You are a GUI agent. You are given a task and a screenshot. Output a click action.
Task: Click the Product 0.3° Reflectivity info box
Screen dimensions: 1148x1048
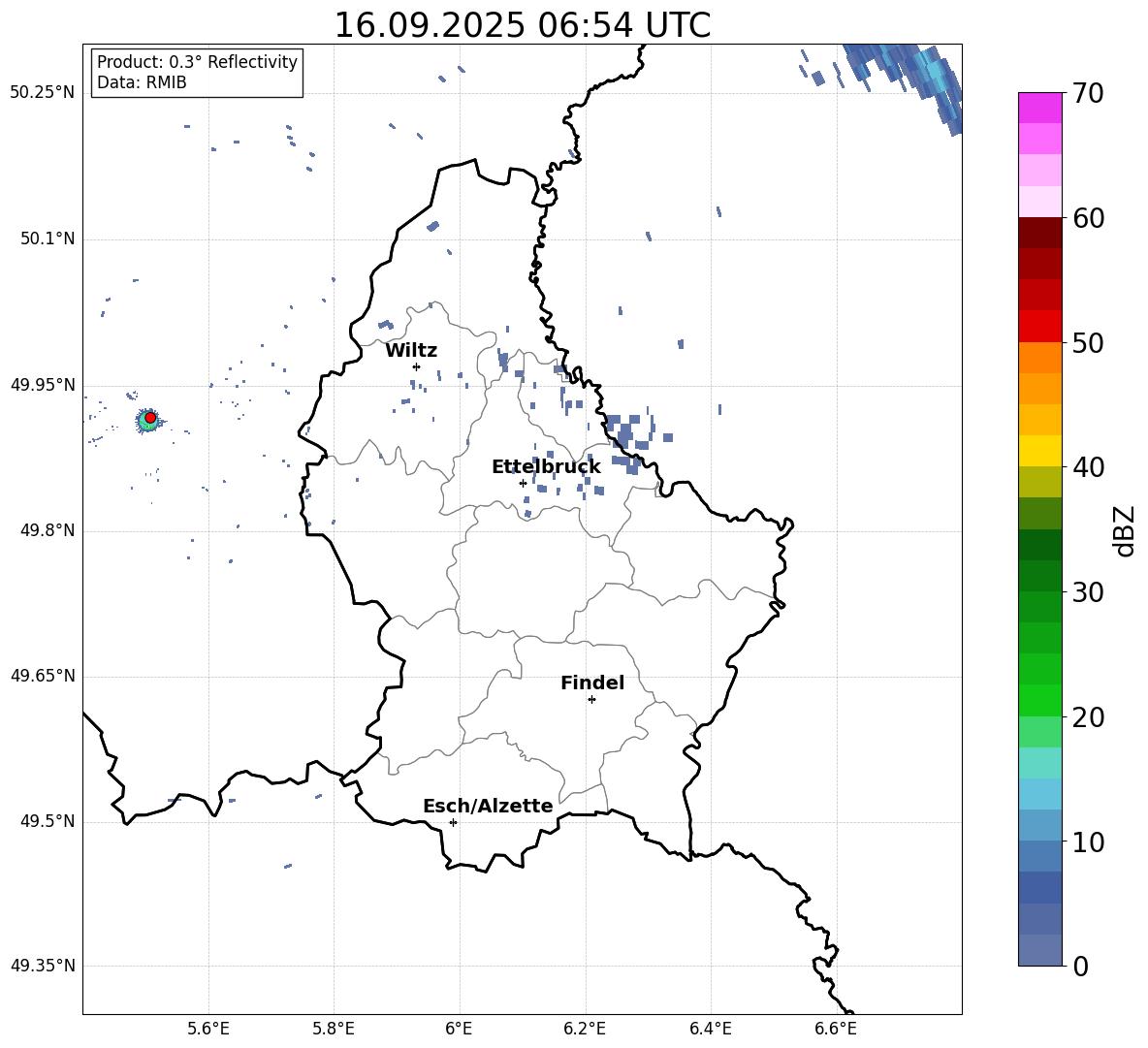click(x=197, y=72)
